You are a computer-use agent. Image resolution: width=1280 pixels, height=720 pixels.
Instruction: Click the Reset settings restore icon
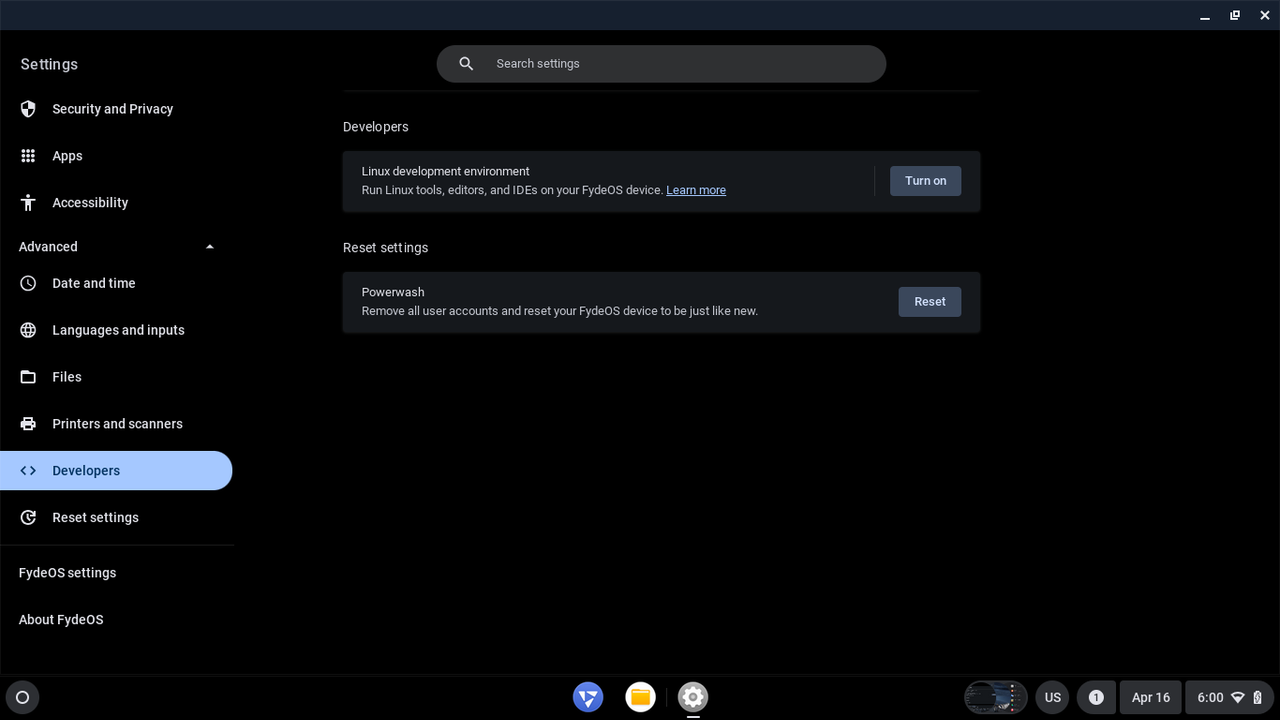click(28, 518)
